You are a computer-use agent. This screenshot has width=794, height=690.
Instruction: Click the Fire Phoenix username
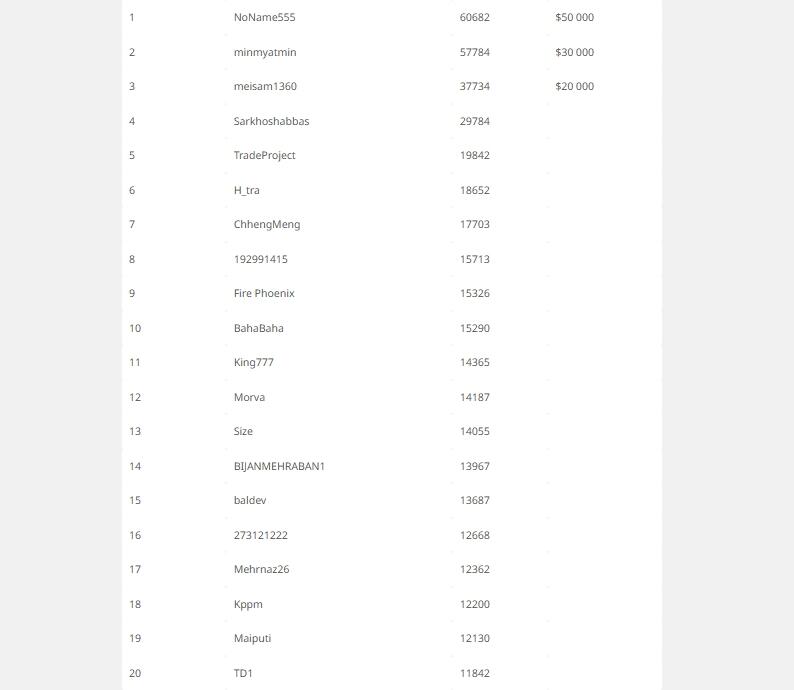(264, 294)
